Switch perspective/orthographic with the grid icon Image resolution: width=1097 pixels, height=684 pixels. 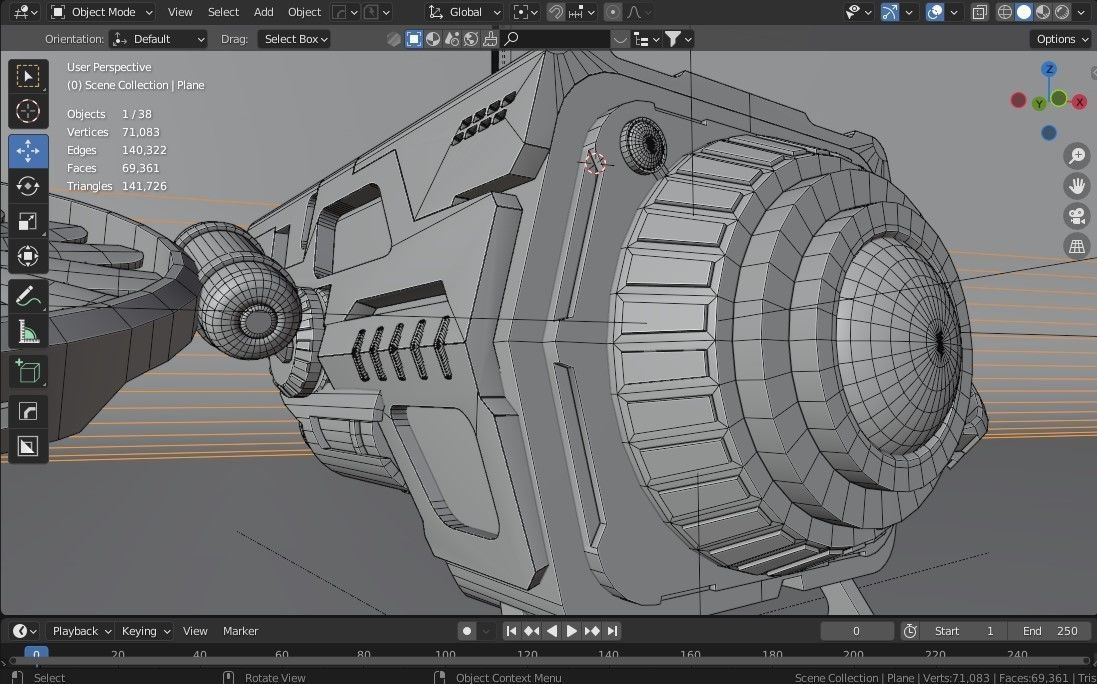point(1077,246)
